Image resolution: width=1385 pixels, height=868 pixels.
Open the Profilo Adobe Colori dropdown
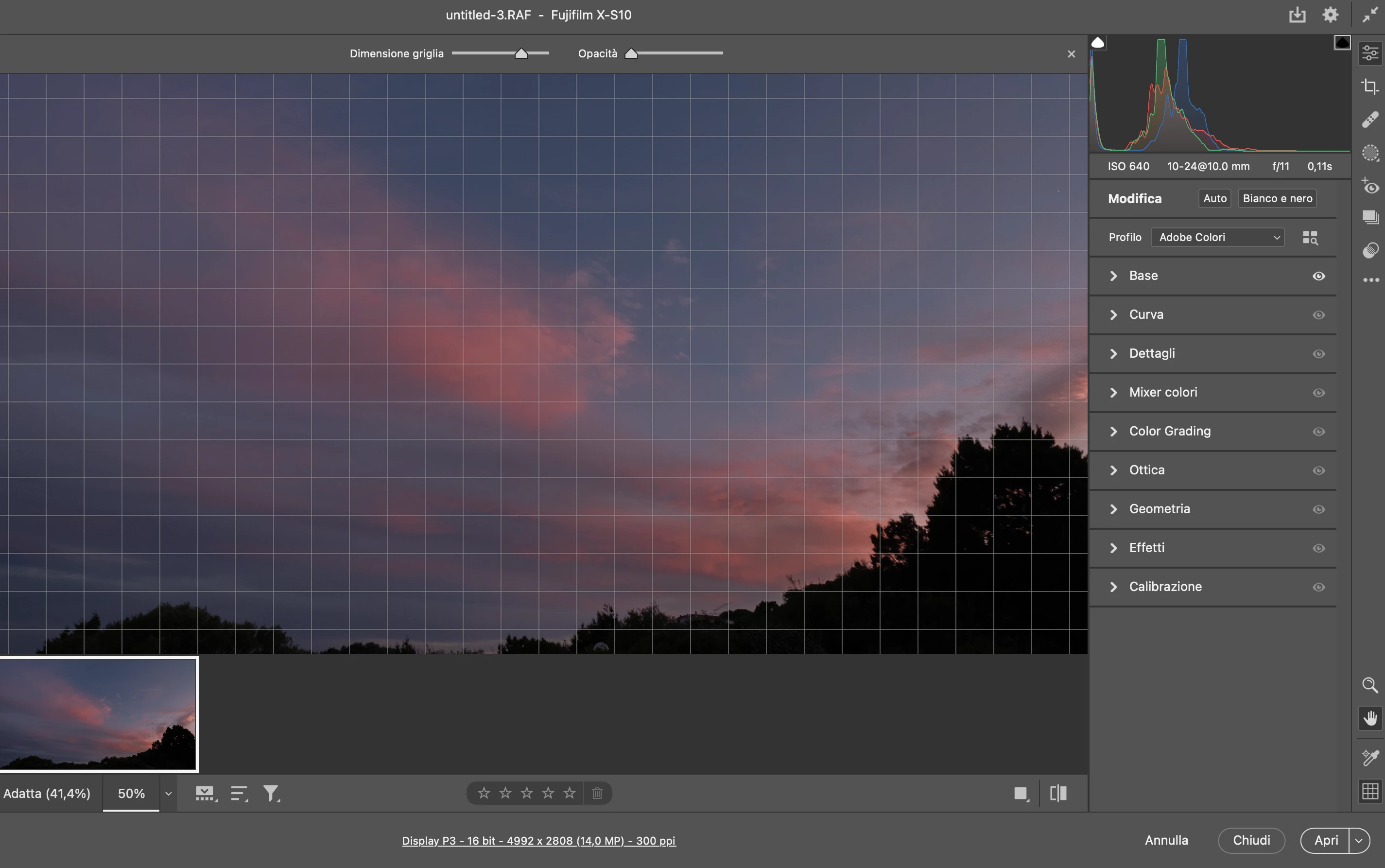click(x=1217, y=238)
